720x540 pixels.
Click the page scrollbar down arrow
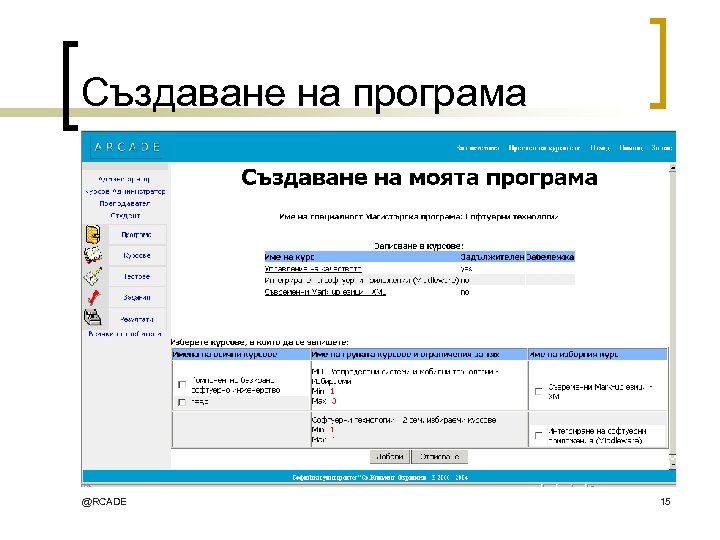672,465
